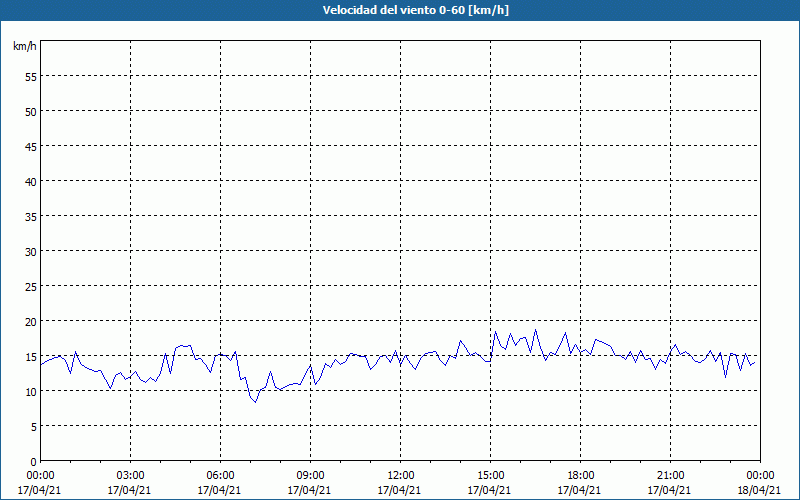Image resolution: width=800 pixels, height=500 pixels.
Task: Click the 15:00 time label on the x-axis
Action: 490,476
